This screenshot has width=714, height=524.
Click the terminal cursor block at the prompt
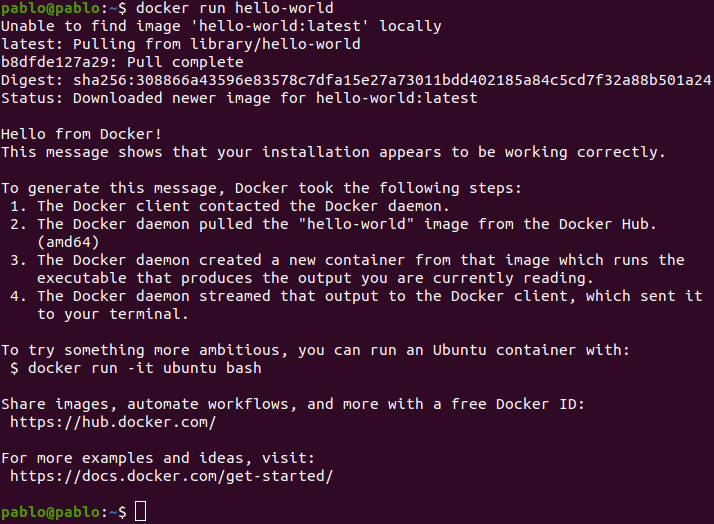point(141,511)
